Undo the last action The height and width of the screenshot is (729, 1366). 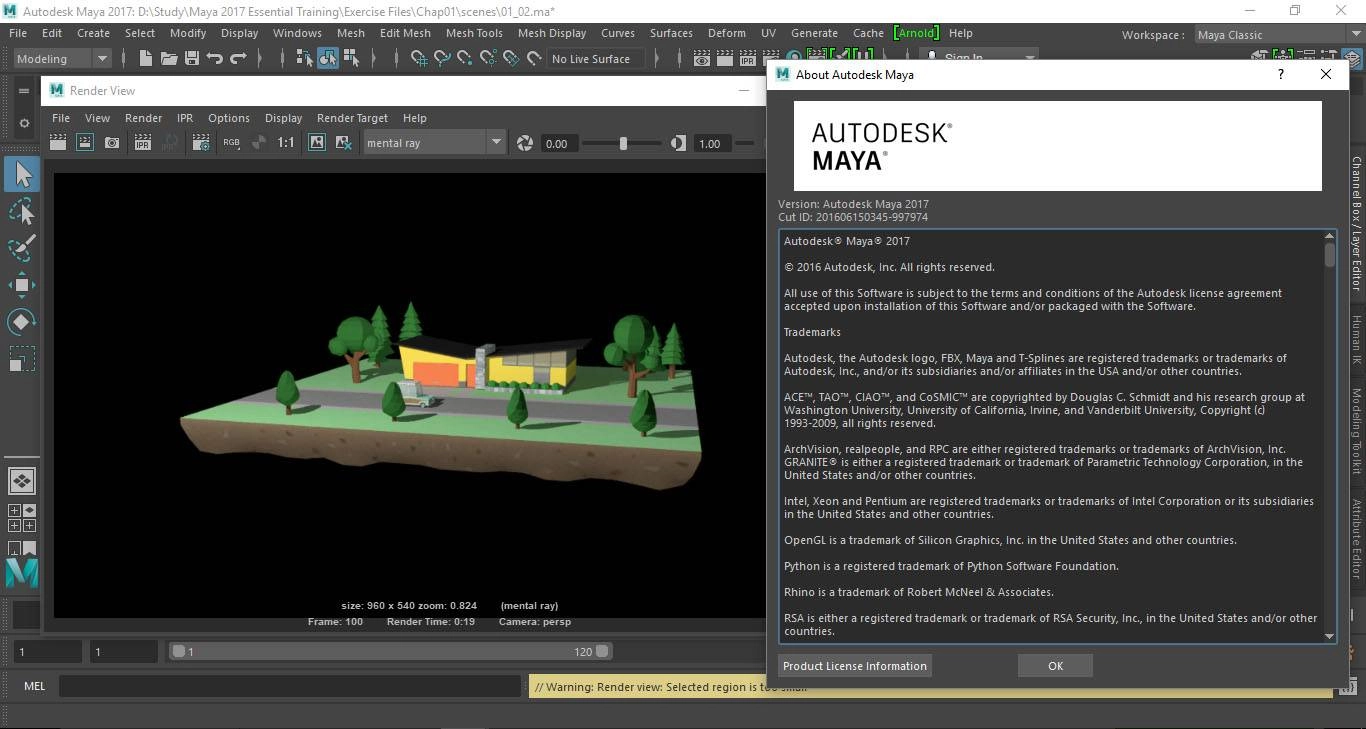pyautogui.click(x=215, y=59)
